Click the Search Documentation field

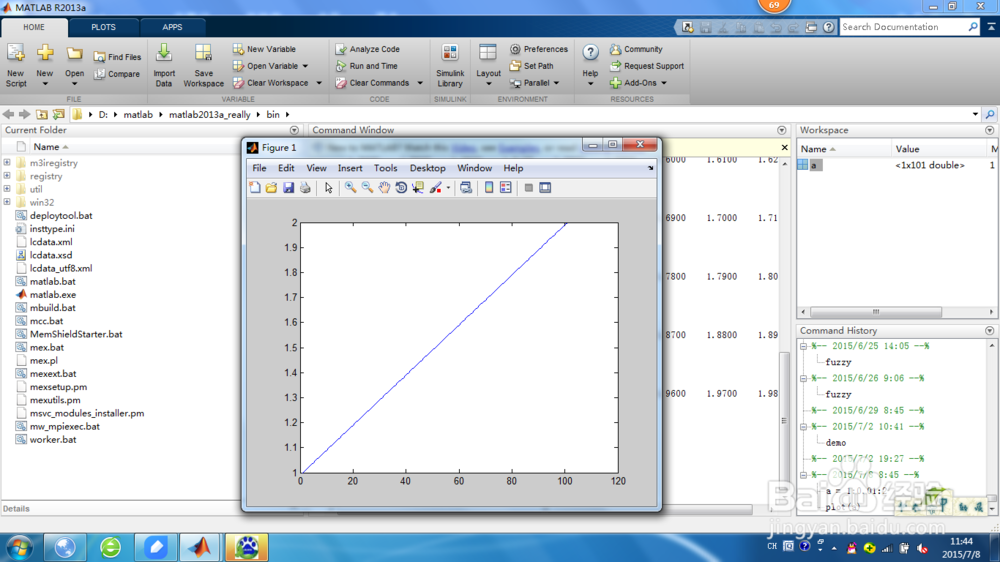tap(903, 27)
